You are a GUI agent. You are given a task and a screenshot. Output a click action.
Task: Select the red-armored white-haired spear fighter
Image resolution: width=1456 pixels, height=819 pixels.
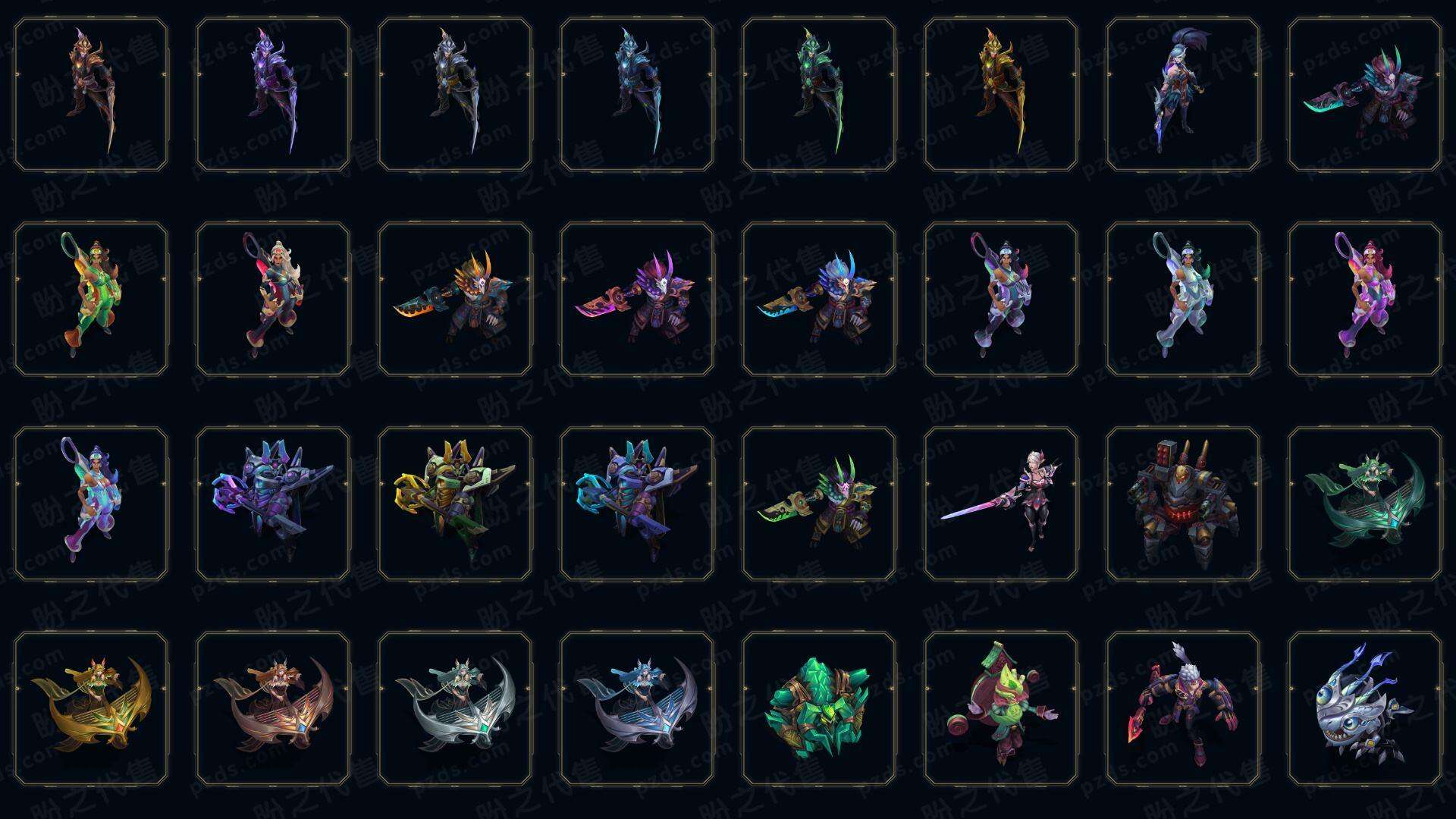point(1183,708)
